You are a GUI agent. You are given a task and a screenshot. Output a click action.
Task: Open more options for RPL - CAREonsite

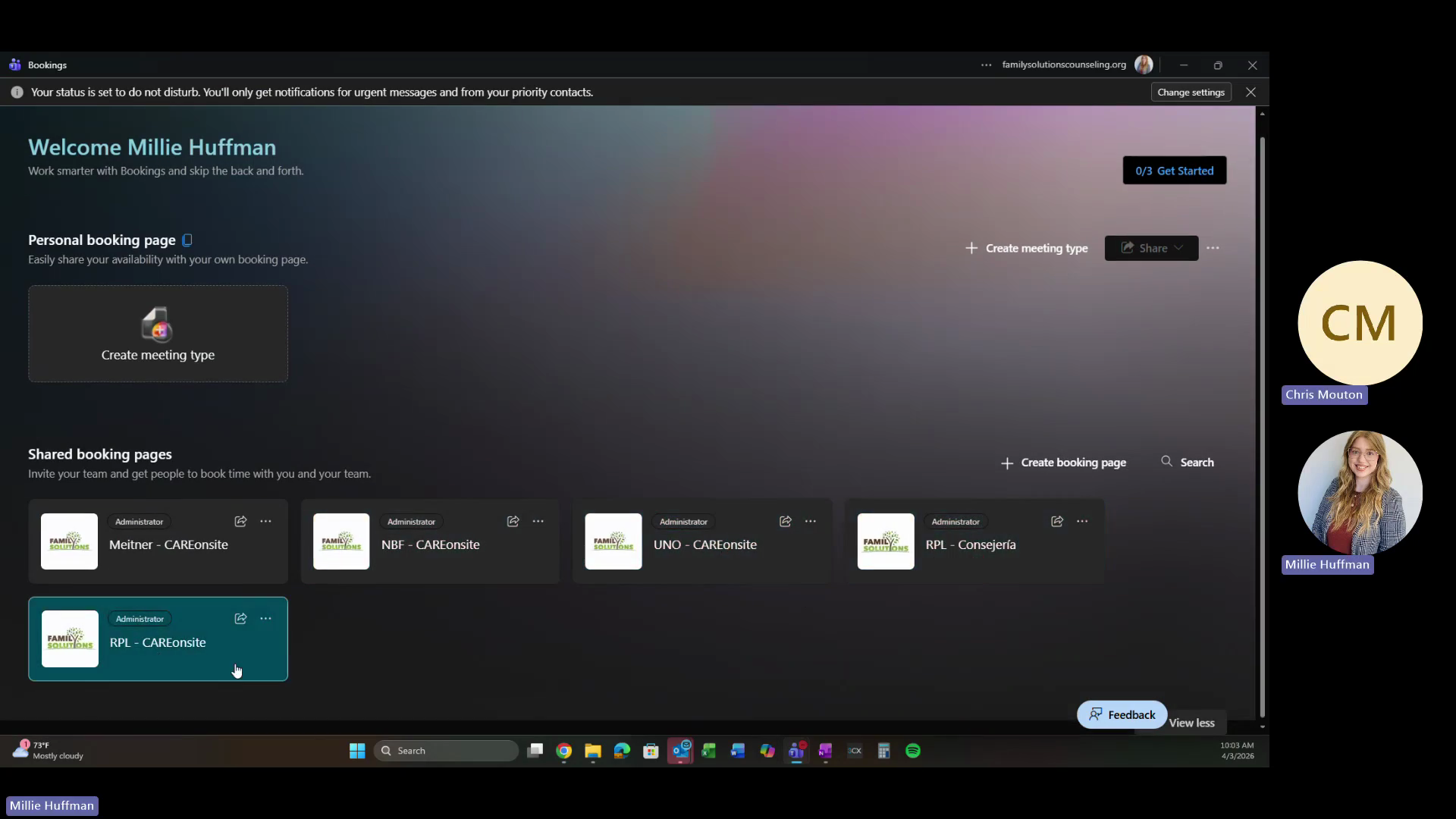tap(265, 619)
